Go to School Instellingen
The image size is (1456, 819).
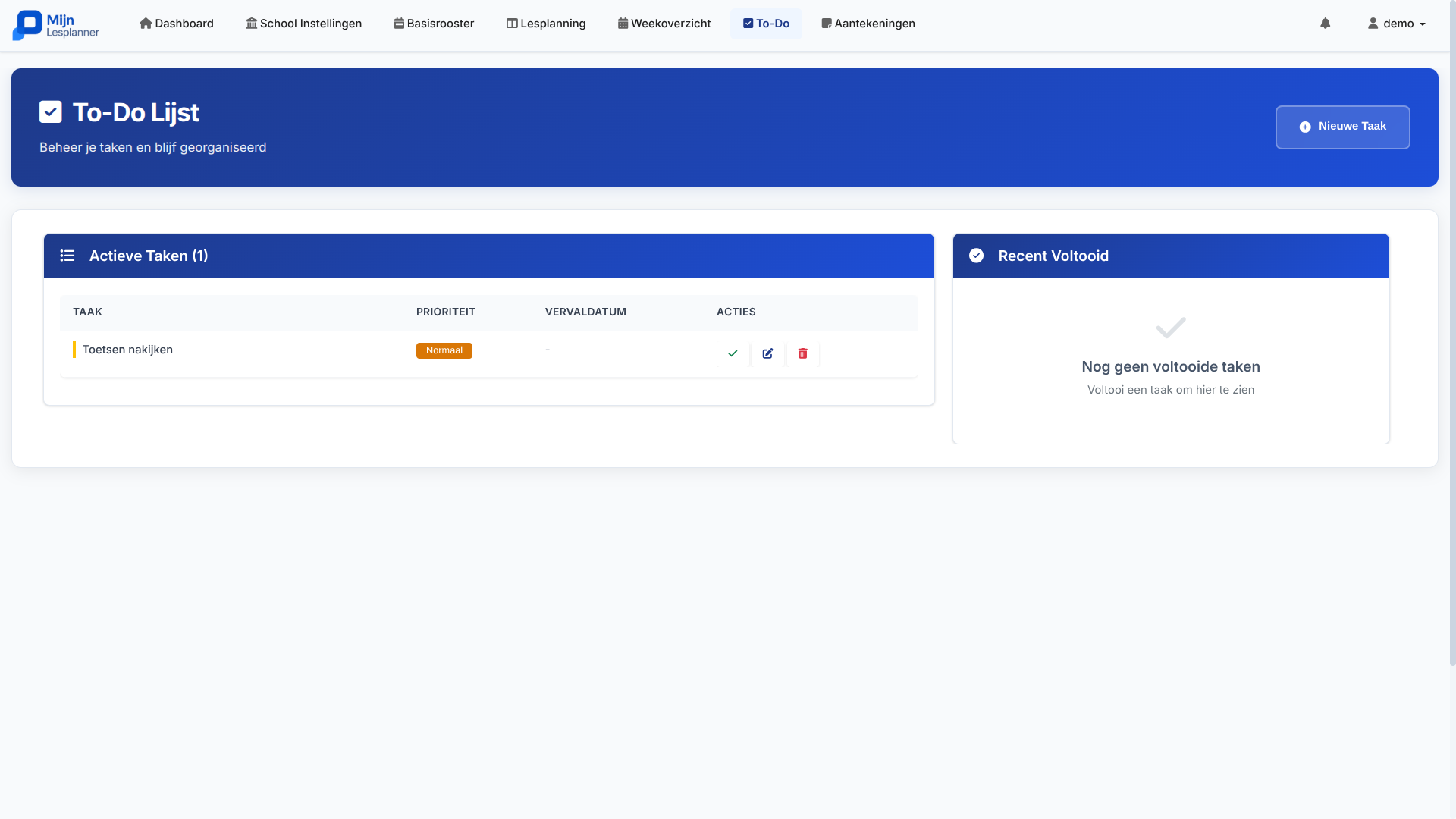click(x=303, y=24)
